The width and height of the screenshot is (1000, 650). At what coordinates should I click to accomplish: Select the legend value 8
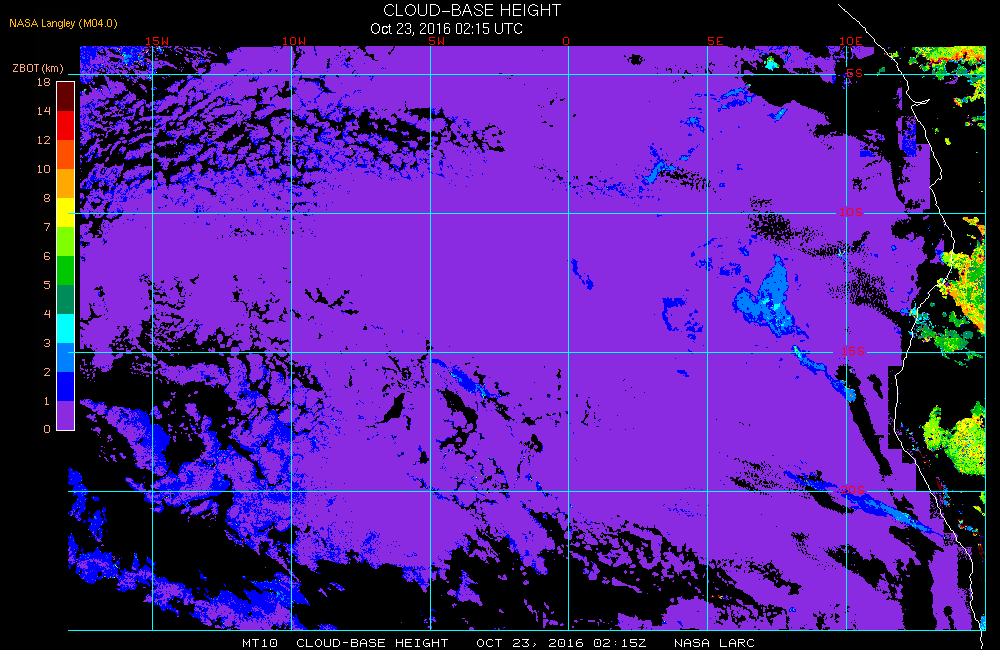point(47,198)
